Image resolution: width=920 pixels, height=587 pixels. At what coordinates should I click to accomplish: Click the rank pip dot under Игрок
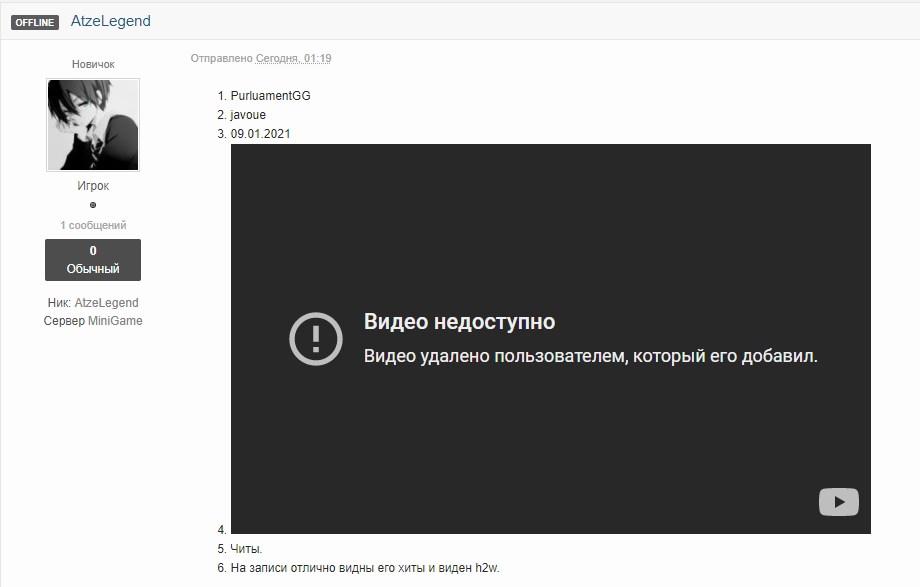93,205
